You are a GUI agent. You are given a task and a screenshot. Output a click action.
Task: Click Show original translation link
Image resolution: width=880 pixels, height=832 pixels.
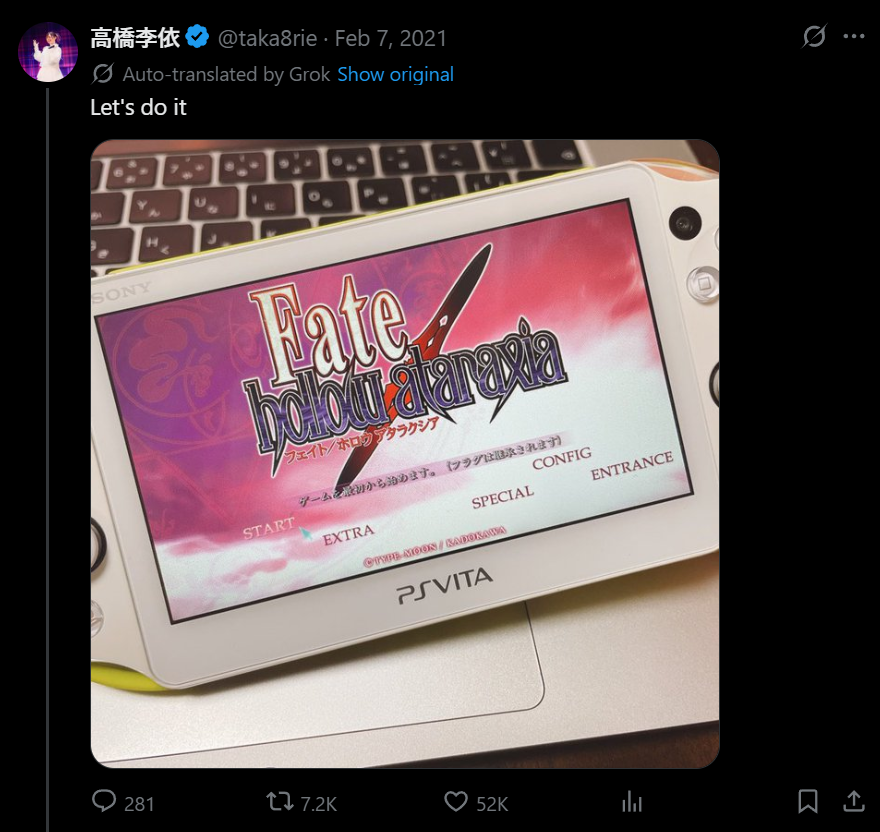(x=395, y=74)
